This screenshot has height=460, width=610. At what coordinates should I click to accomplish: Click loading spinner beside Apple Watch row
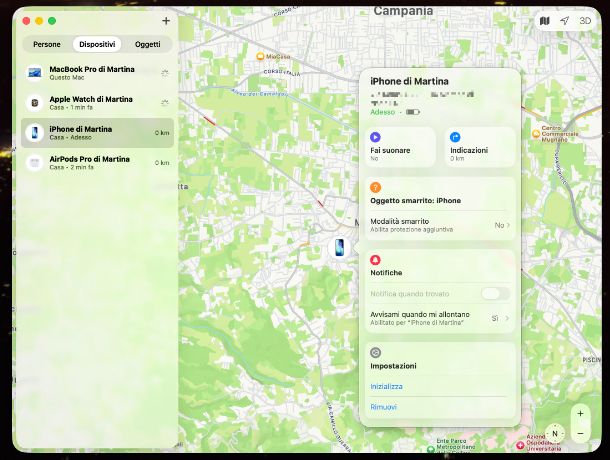click(165, 103)
